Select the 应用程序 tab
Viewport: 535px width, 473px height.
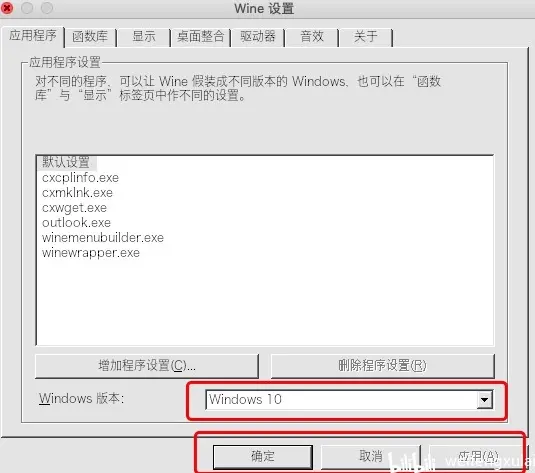coord(33,35)
